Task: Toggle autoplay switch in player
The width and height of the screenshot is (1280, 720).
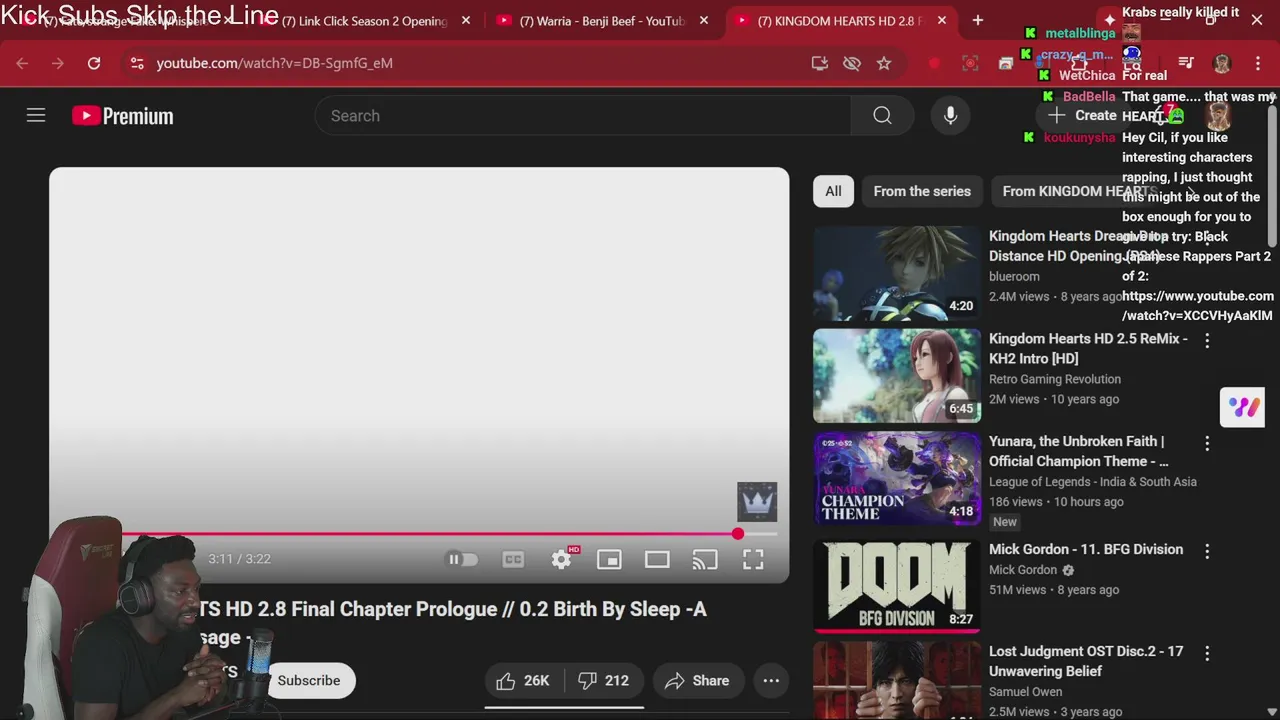Action: click(462, 559)
